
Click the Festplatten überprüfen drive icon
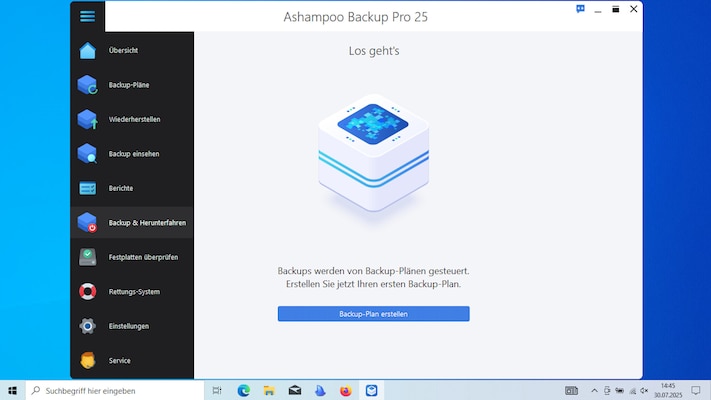pyautogui.click(x=88, y=257)
